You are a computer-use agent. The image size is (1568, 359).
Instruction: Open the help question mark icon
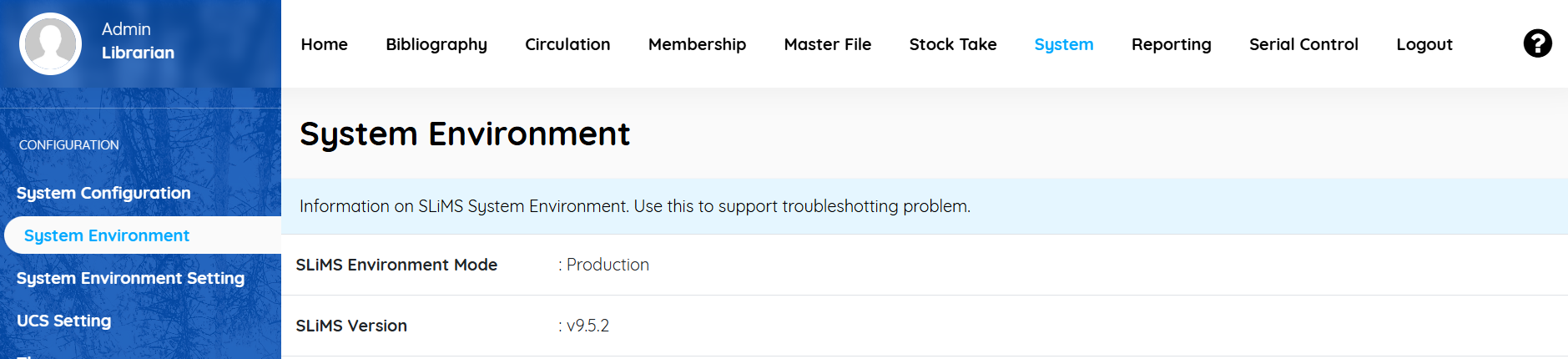coord(1537,43)
